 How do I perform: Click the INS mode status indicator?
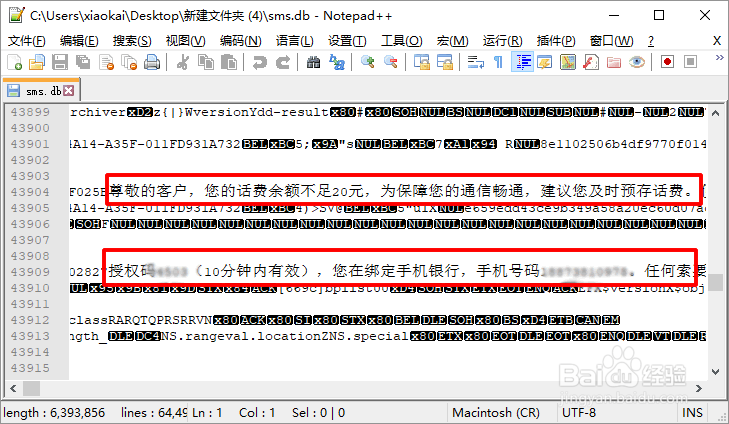pos(692,413)
